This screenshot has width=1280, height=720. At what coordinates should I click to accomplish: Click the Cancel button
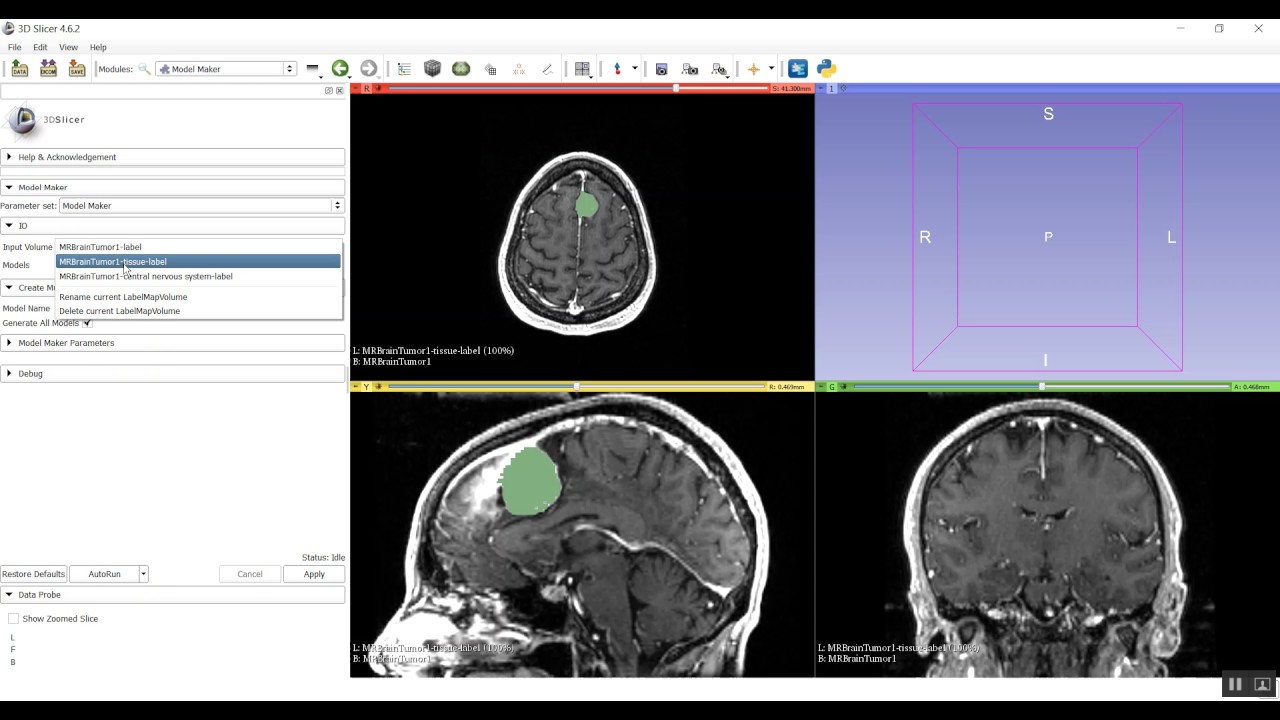point(250,574)
